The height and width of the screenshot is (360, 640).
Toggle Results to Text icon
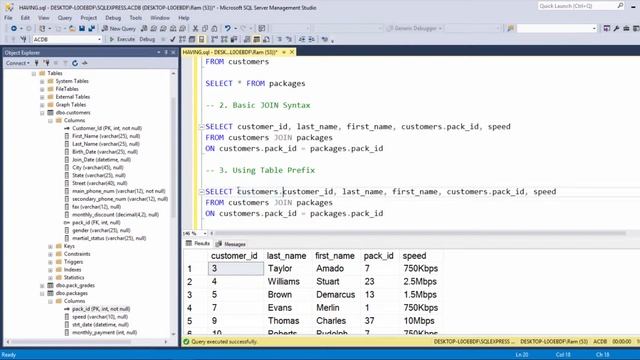[x=247, y=39]
